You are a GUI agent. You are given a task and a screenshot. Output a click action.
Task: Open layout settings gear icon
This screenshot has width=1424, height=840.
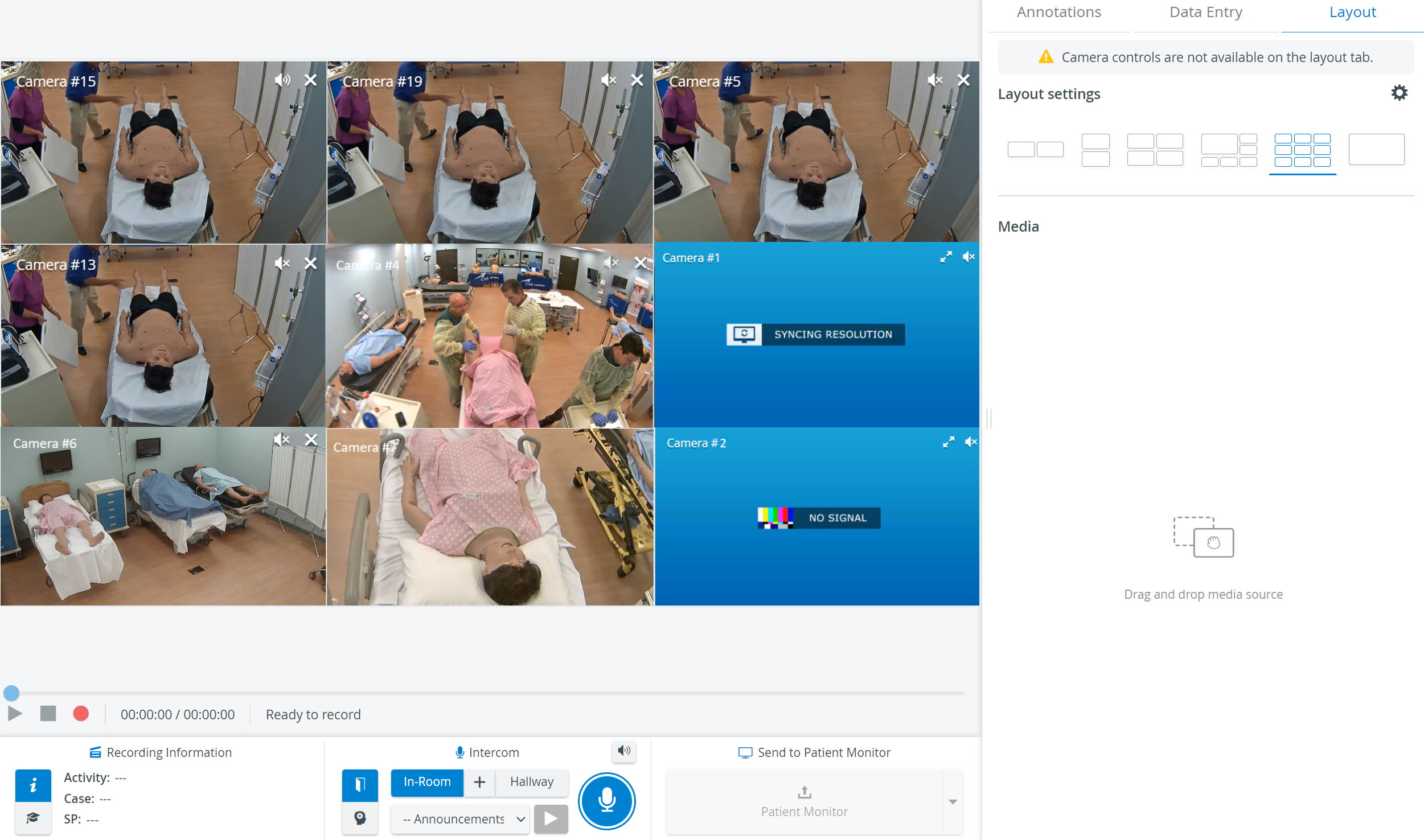[x=1399, y=93]
